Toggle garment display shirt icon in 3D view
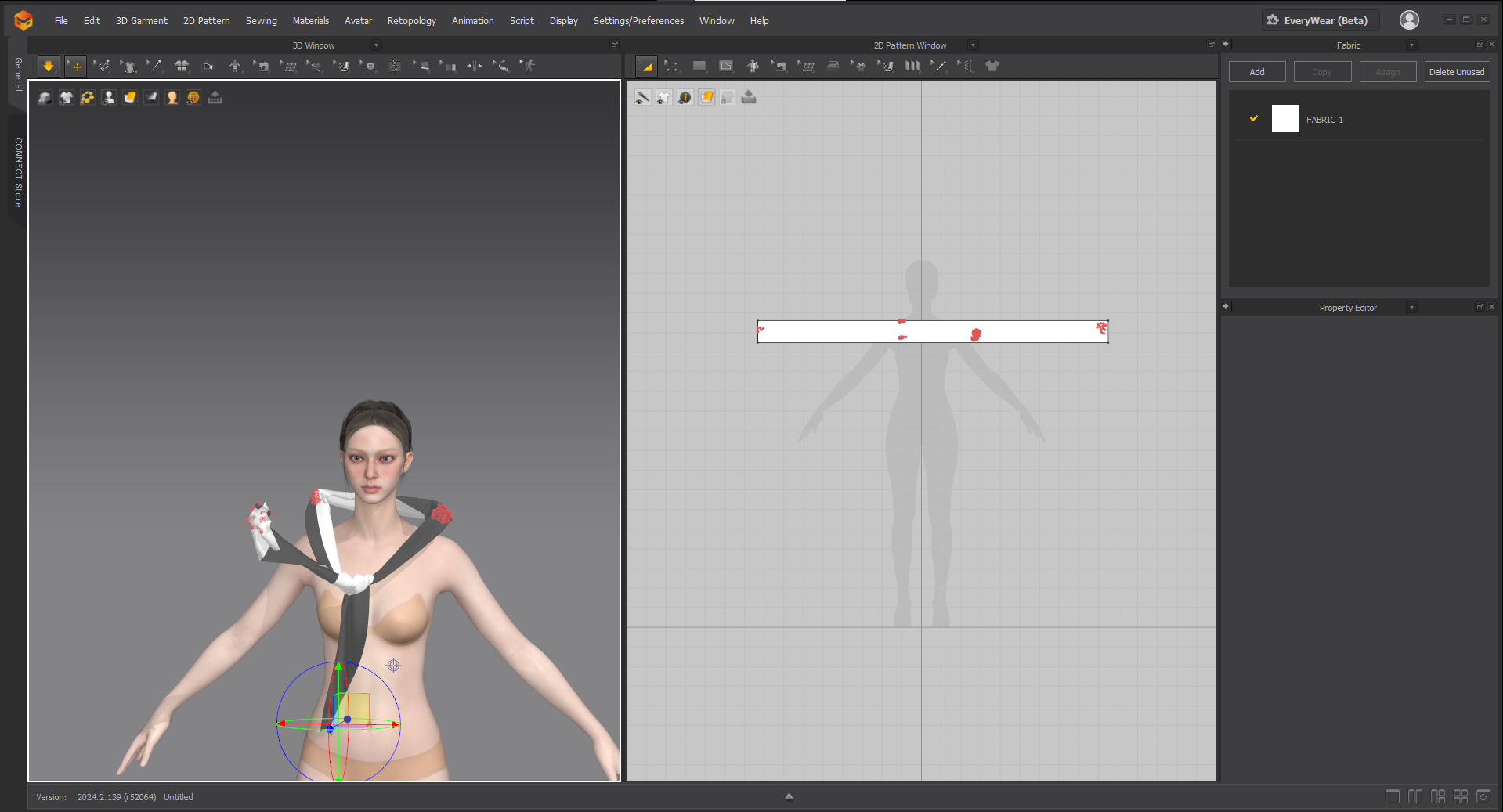This screenshot has width=1503, height=812. pyautogui.click(x=67, y=97)
